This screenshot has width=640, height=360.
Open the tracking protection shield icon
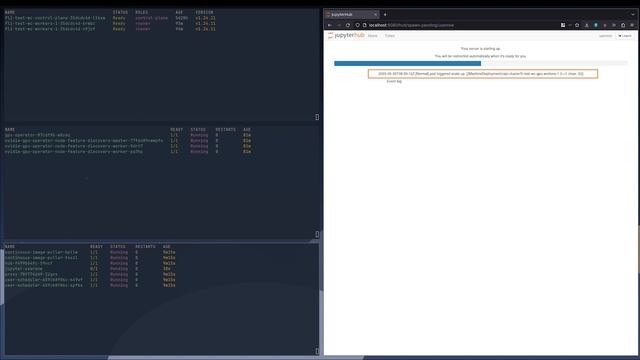coord(358,25)
